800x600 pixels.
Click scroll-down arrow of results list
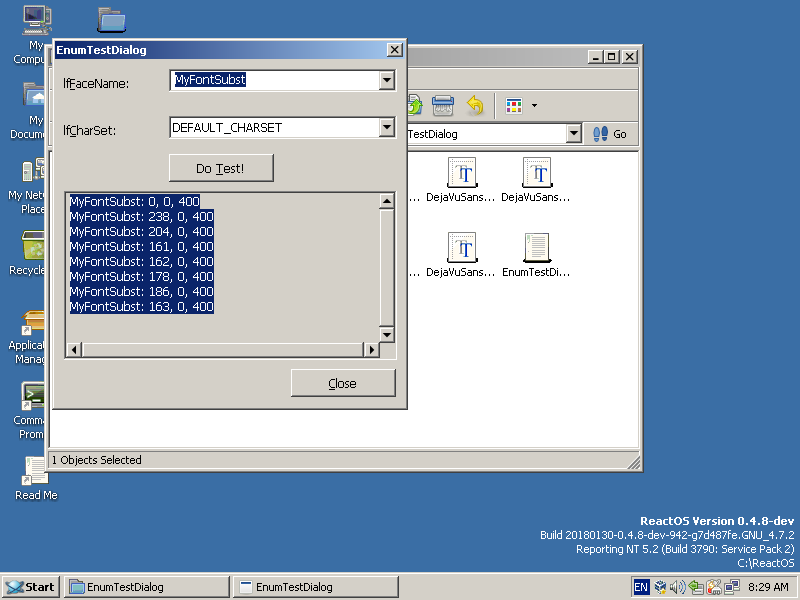(x=387, y=333)
